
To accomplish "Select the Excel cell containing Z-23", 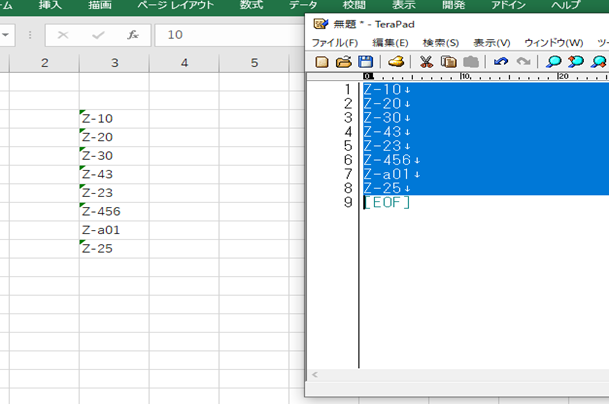I will click(114, 193).
